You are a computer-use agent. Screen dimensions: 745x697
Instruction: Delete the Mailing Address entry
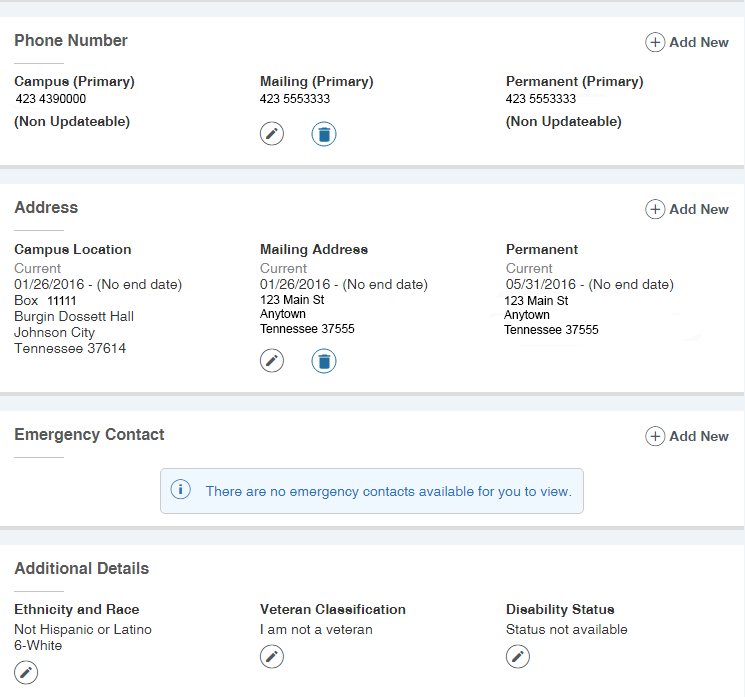click(x=323, y=361)
